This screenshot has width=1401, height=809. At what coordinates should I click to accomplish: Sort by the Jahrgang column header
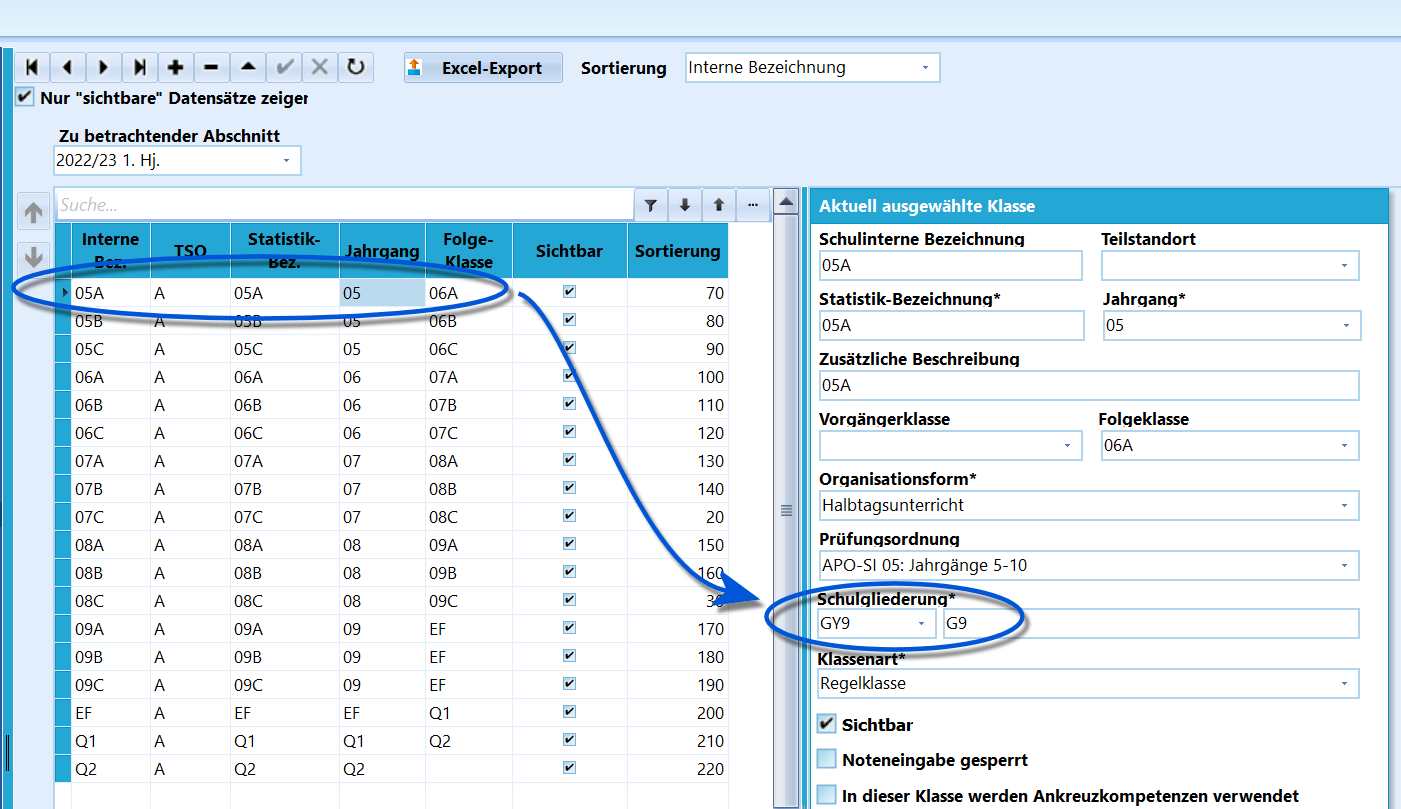click(x=382, y=251)
